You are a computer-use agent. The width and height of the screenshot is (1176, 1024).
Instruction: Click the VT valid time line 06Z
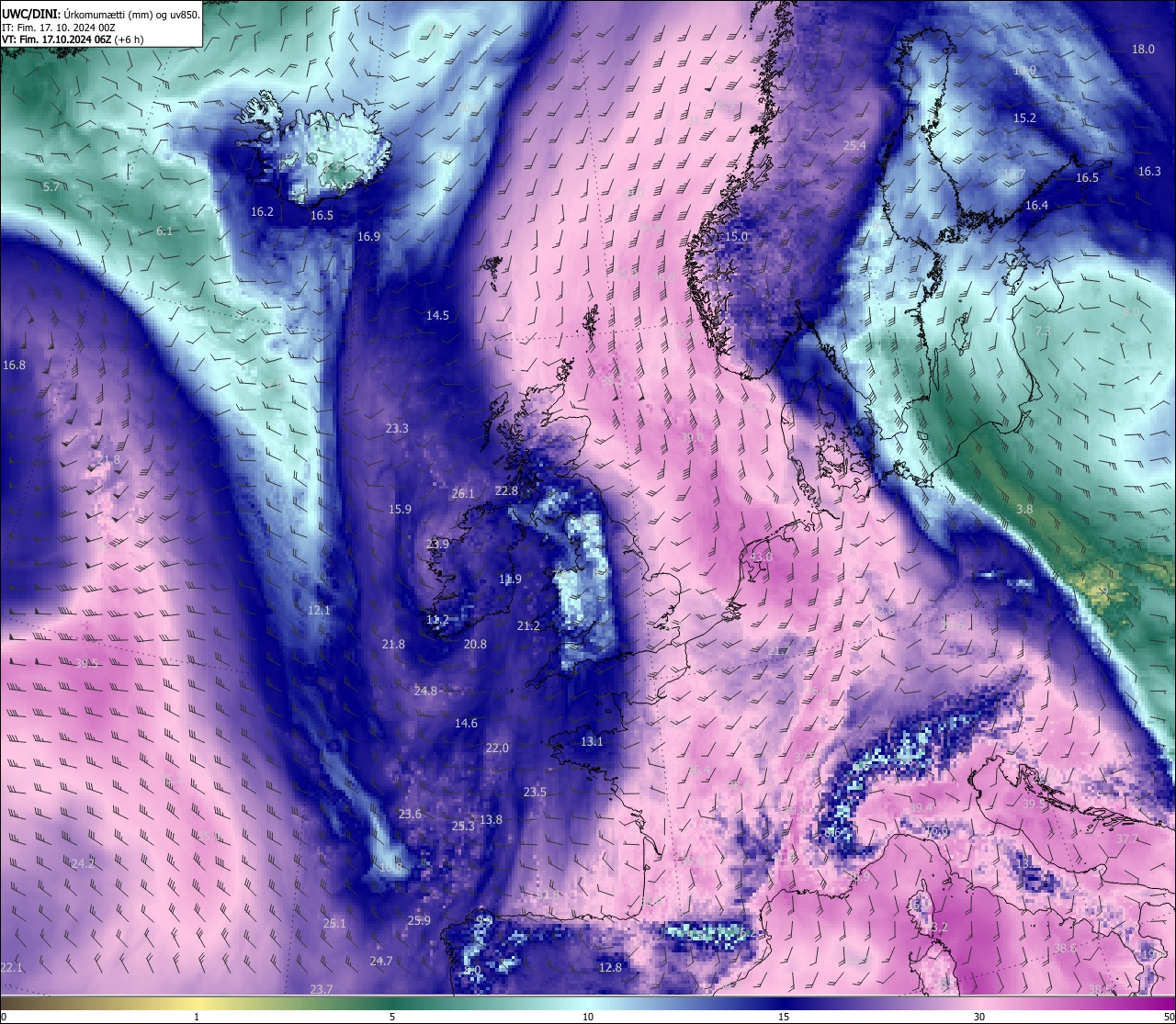[73, 39]
